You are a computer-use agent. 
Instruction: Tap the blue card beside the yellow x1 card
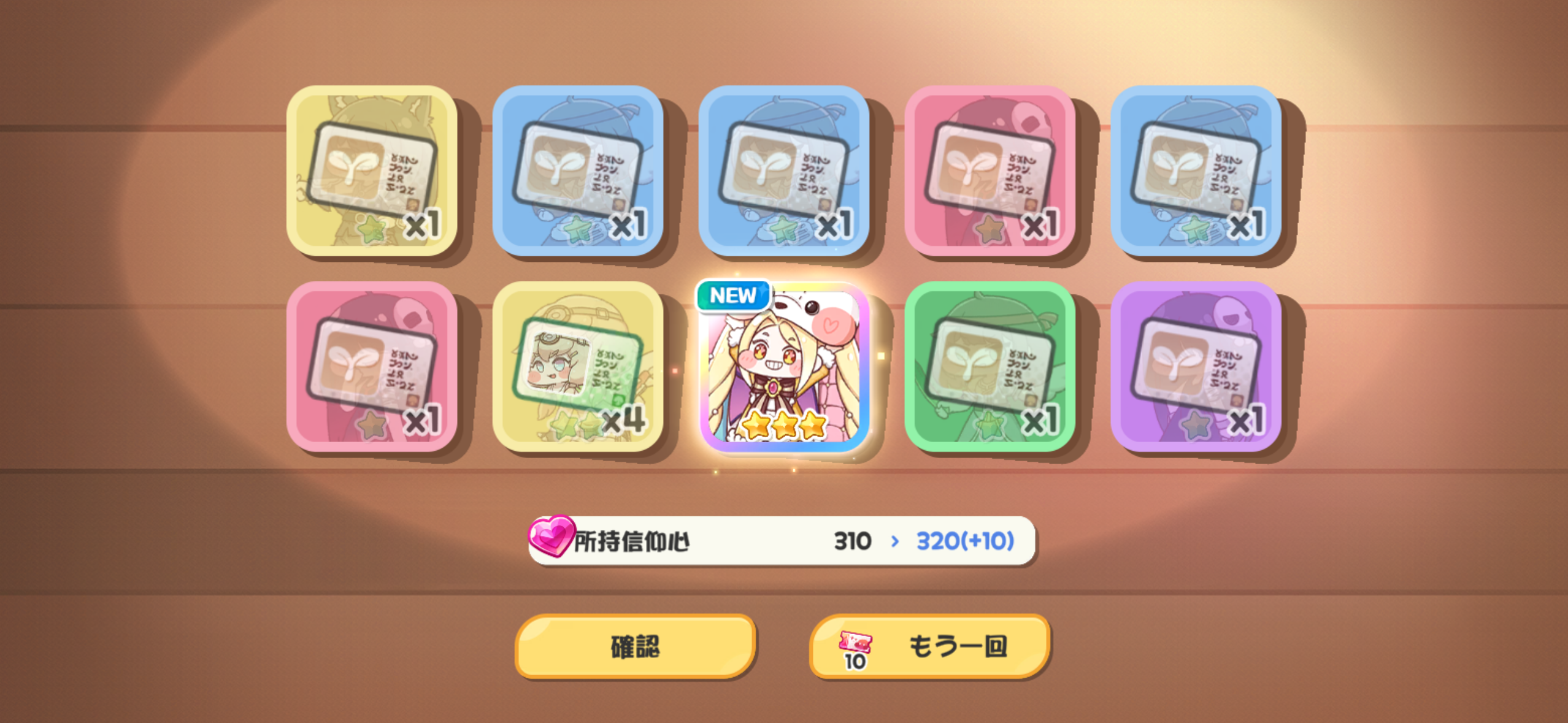[578, 170]
